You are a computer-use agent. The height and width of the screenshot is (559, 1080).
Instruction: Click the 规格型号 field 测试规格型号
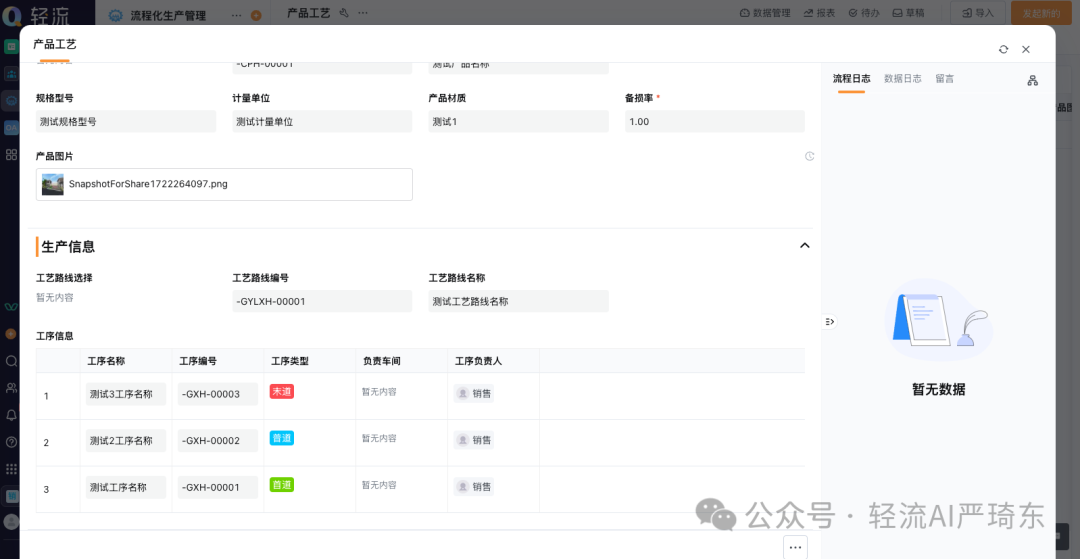click(x=126, y=122)
